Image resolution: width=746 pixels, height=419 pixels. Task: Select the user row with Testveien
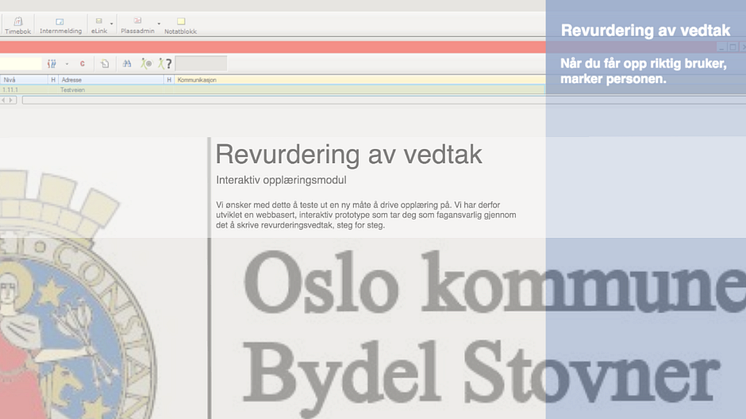273,90
